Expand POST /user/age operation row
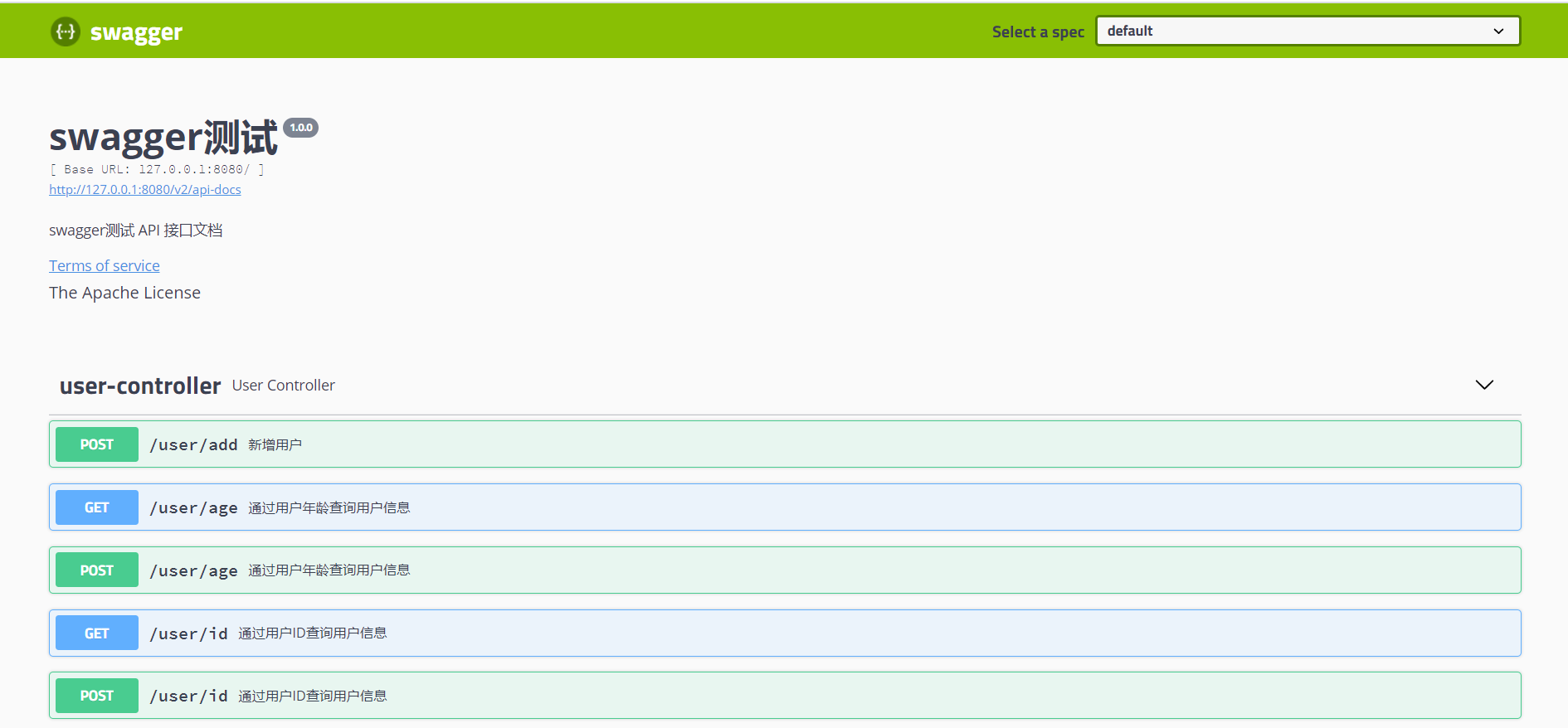Viewport: 1568px width, 728px height. pos(785,570)
